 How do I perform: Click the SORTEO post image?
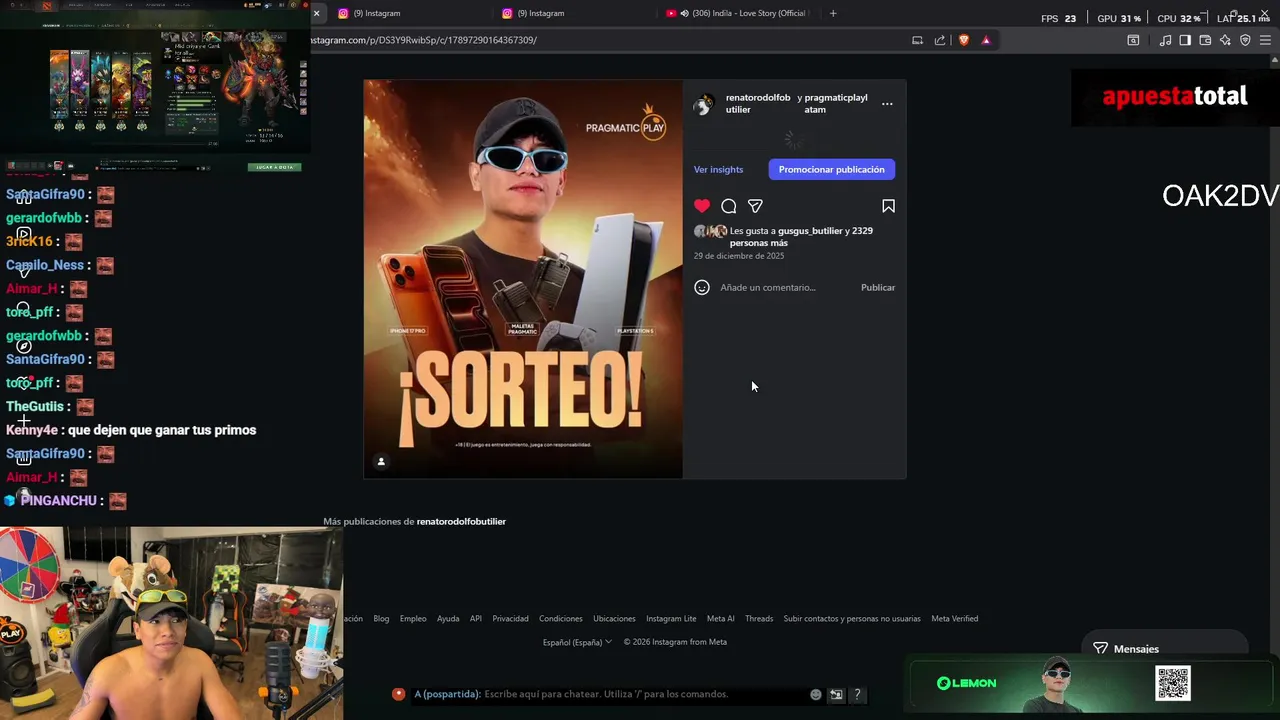(523, 279)
